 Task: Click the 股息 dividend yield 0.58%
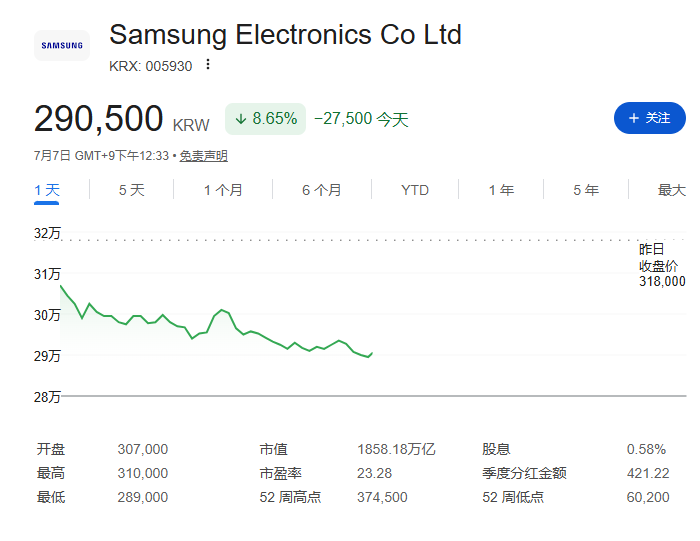pos(646,449)
